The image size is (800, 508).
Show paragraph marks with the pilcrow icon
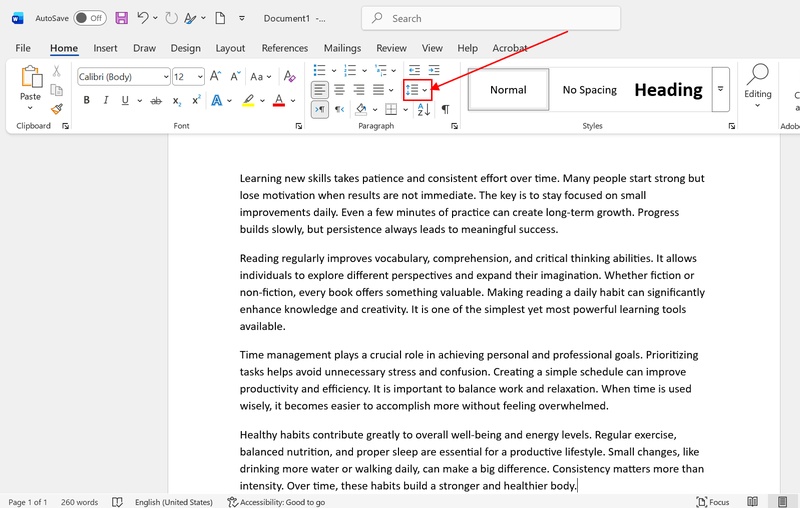445,110
